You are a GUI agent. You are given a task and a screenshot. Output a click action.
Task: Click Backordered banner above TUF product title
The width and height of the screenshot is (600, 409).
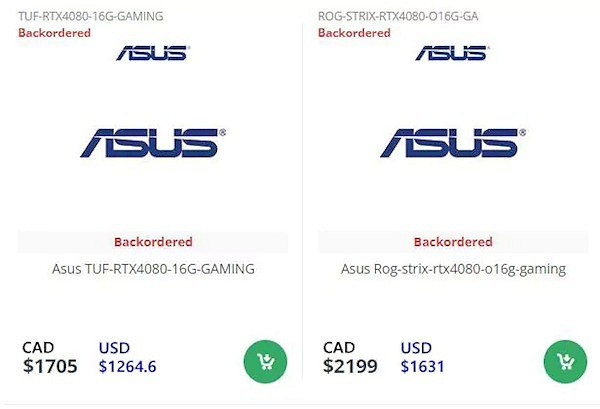click(153, 242)
